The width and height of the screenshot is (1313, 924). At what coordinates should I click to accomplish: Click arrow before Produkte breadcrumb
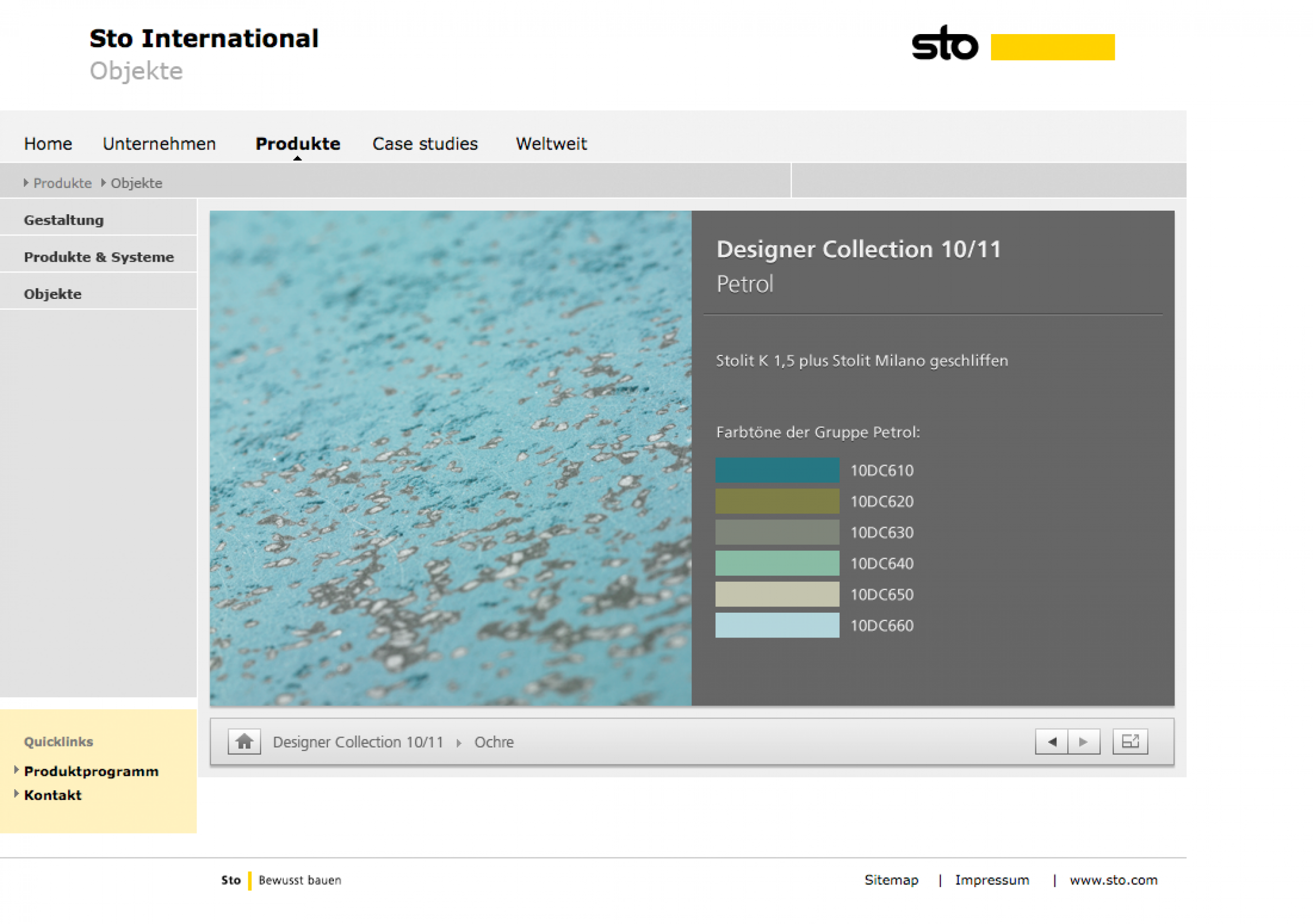click(x=26, y=183)
